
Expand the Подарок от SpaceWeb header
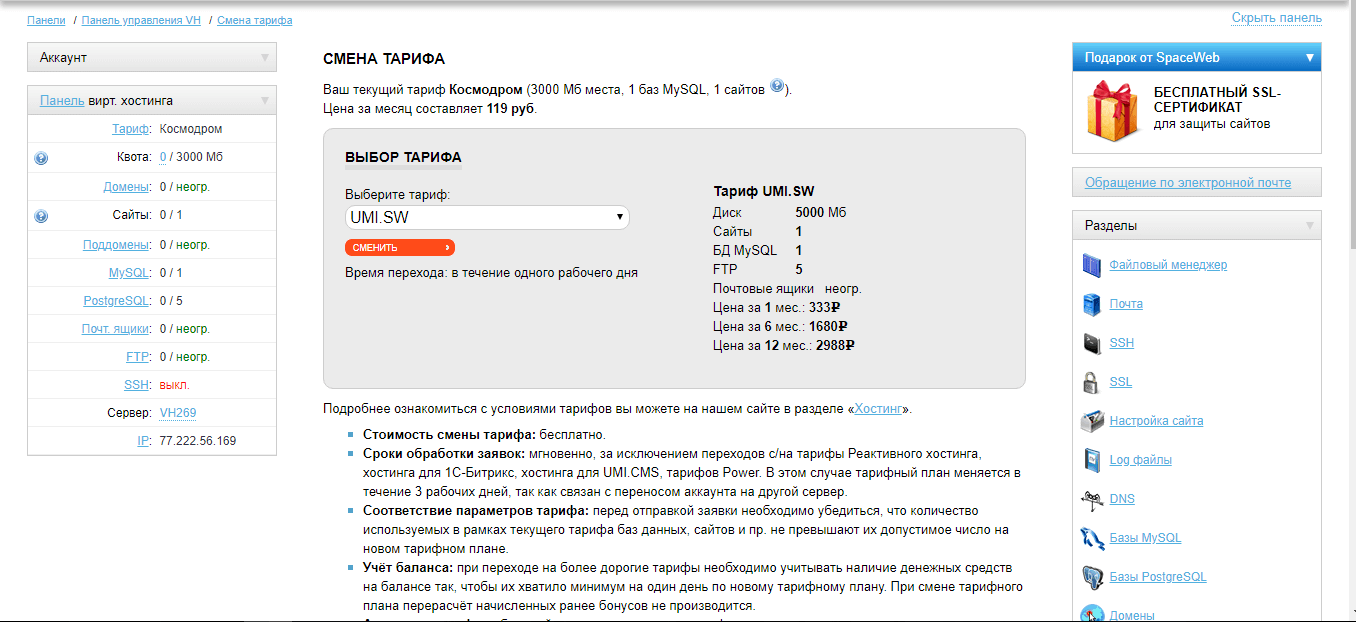pos(1309,58)
